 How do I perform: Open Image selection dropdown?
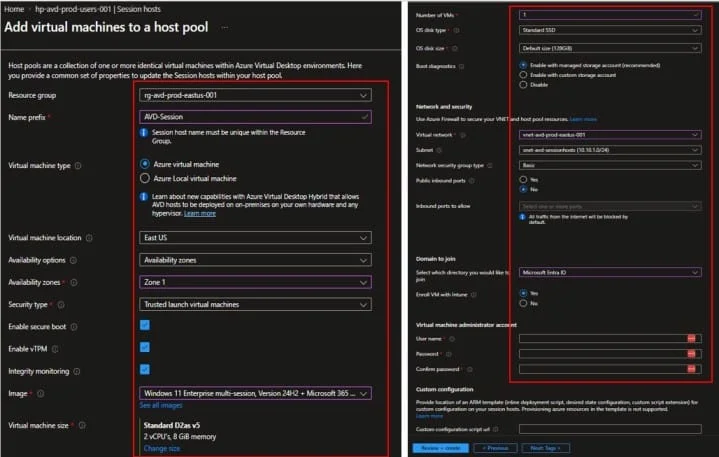point(255,394)
